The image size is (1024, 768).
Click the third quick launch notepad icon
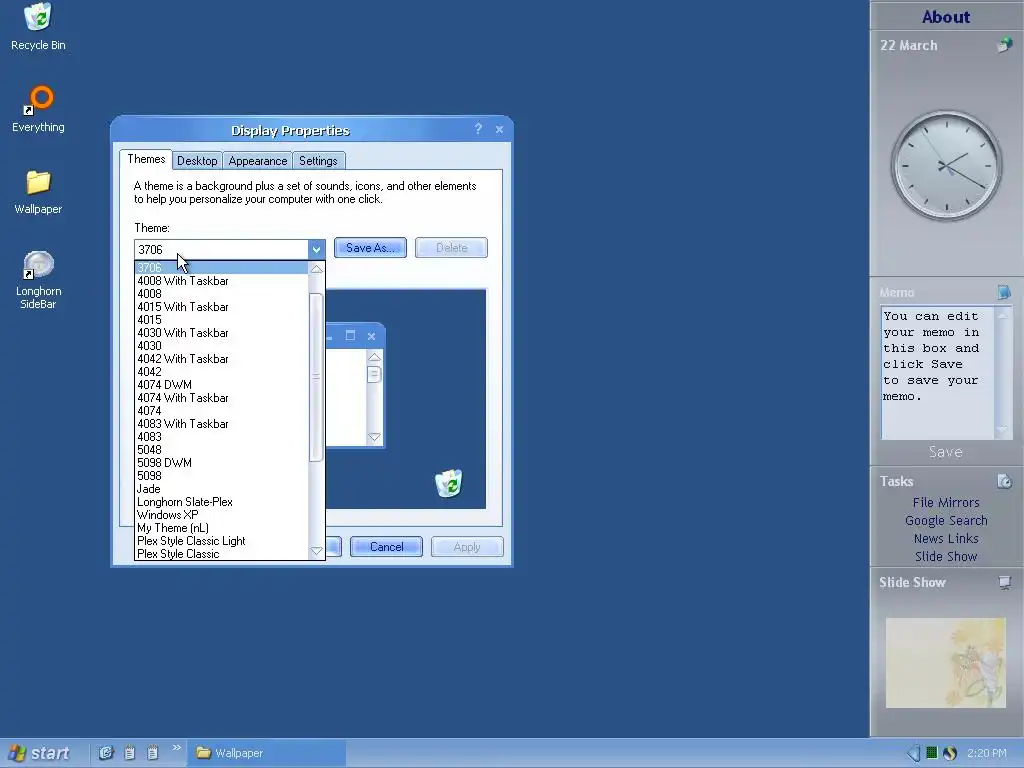click(x=152, y=753)
